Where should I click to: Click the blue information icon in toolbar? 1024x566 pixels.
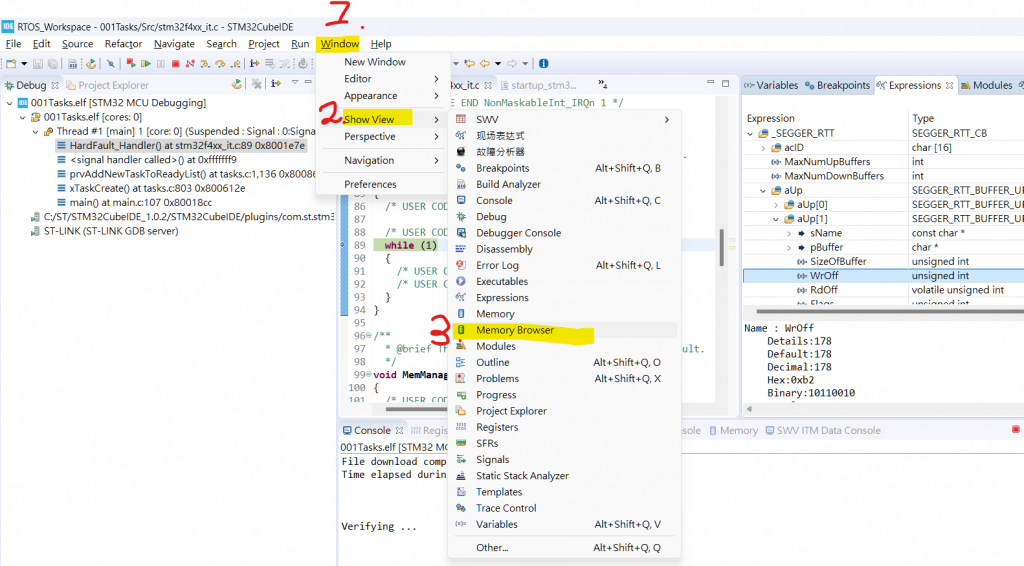point(543,63)
